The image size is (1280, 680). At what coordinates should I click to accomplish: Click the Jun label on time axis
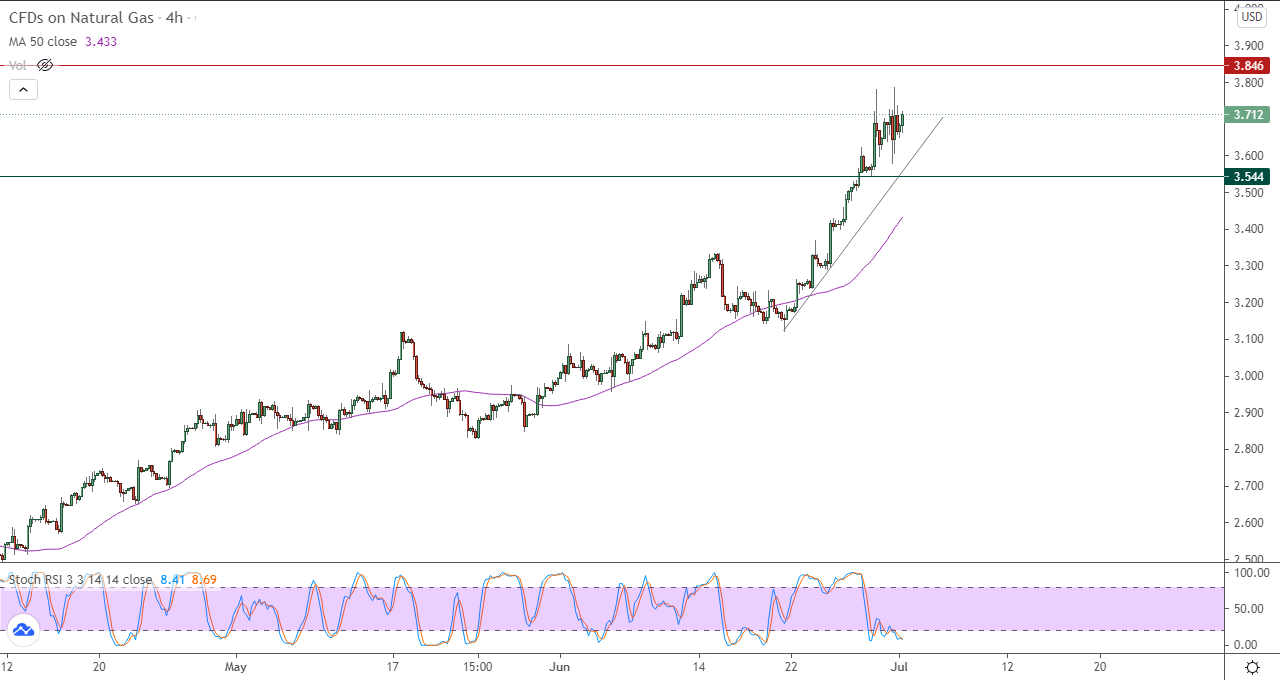pos(561,665)
